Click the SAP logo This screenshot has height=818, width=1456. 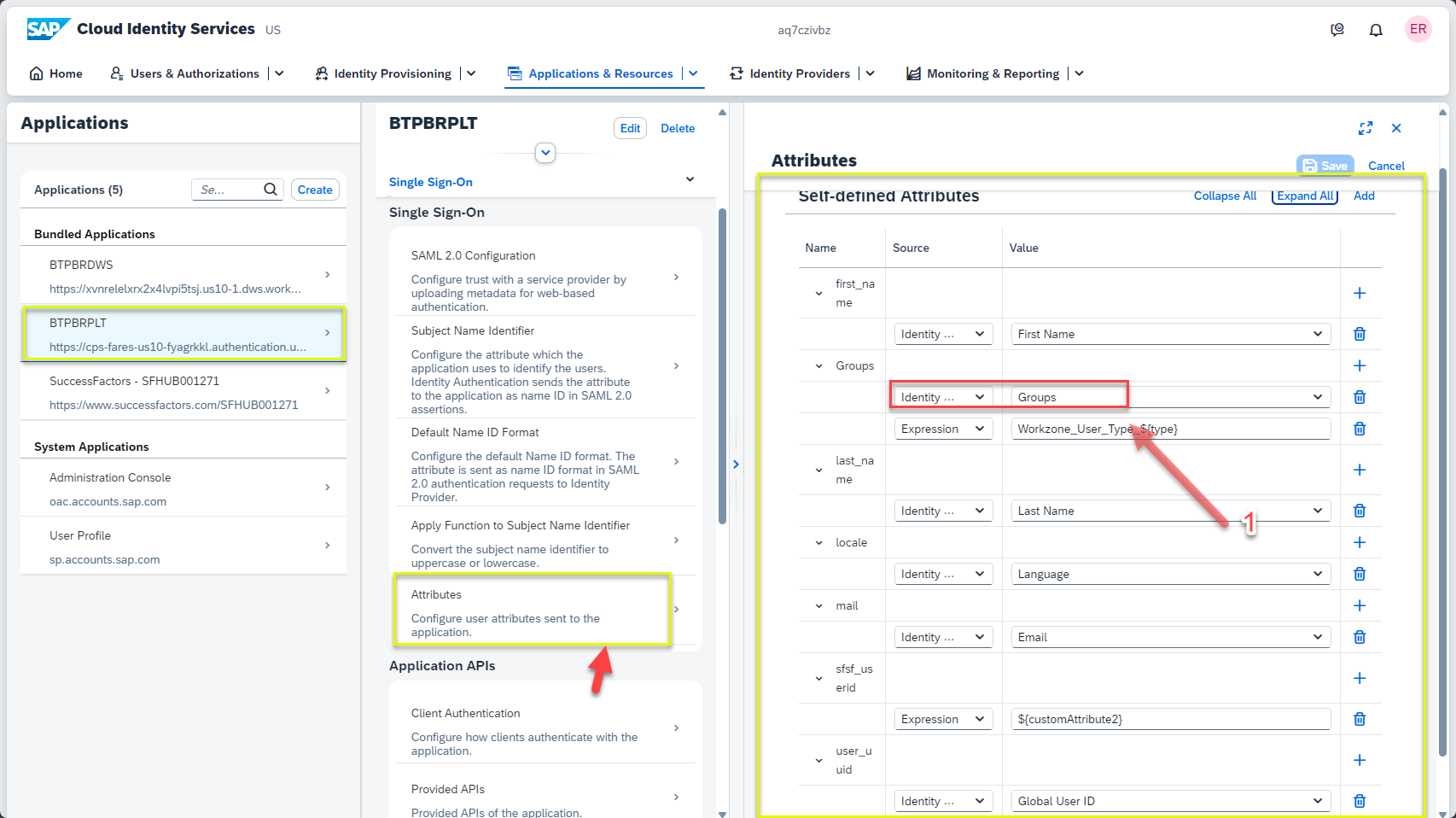point(48,29)
